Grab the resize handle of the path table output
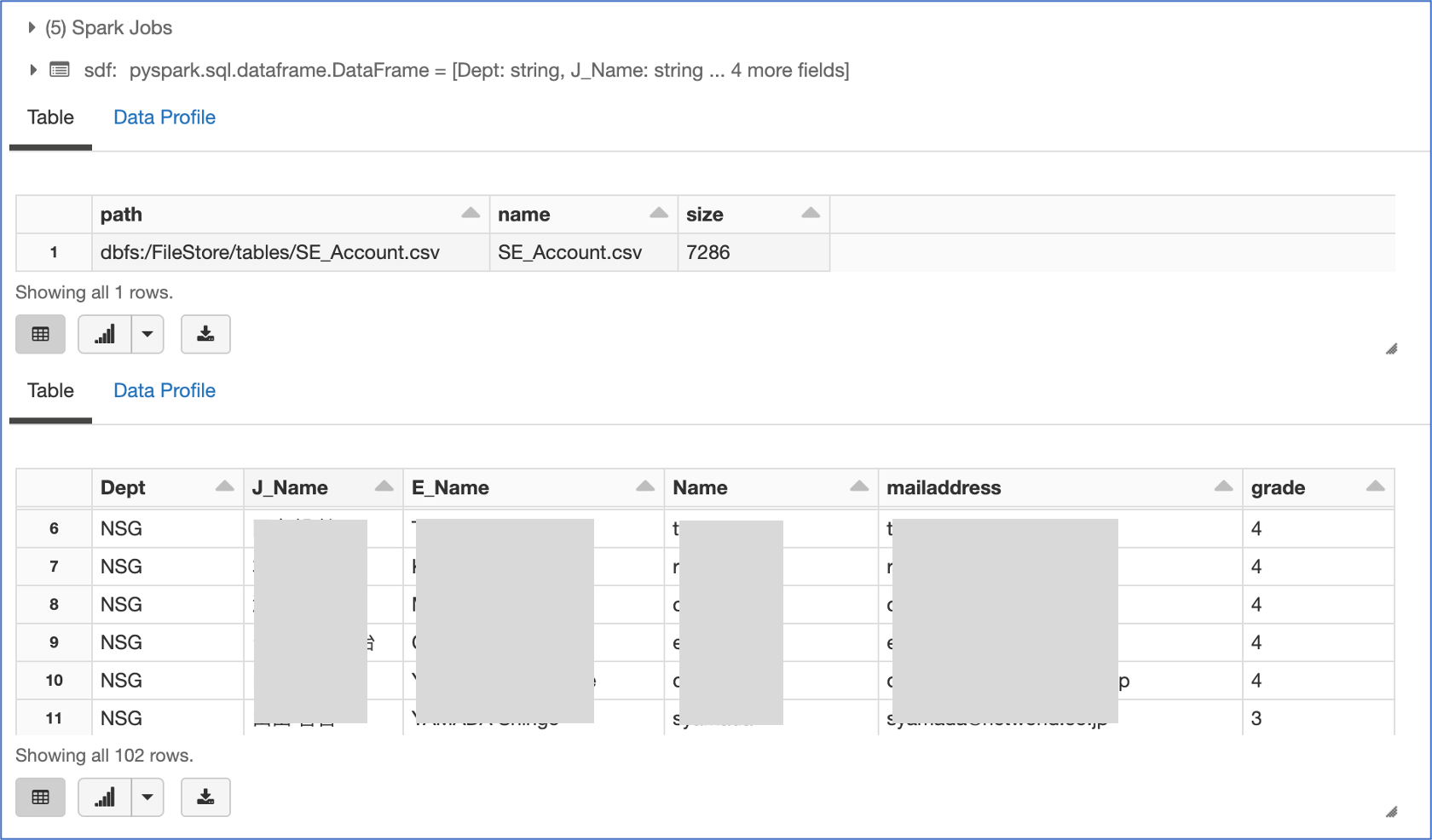1432x840 pixels. (x=1391, y=348)
